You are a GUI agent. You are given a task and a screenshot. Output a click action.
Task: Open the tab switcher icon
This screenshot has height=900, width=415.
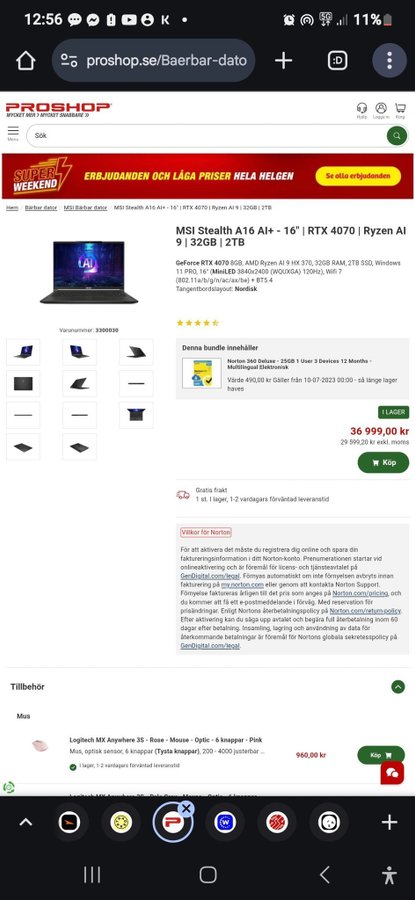tap(337, 60)
